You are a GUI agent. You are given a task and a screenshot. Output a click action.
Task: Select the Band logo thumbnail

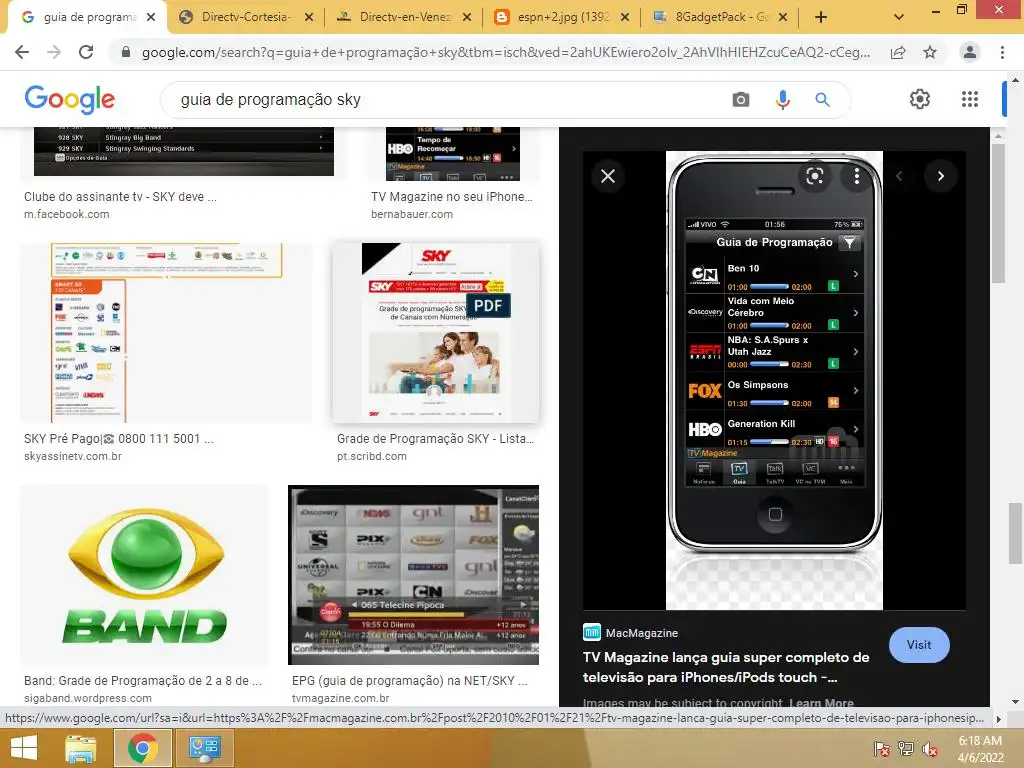(144, 575)
